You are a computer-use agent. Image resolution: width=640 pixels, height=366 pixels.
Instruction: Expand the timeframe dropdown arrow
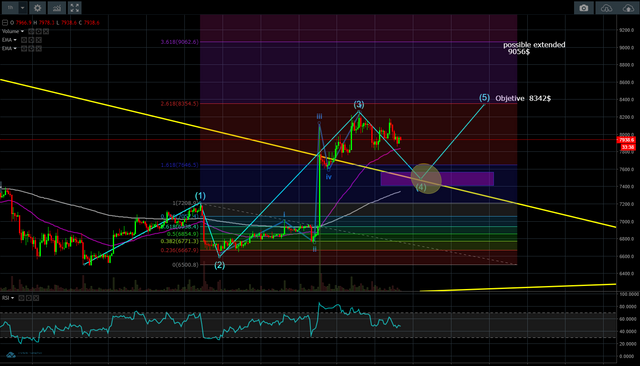22,7
